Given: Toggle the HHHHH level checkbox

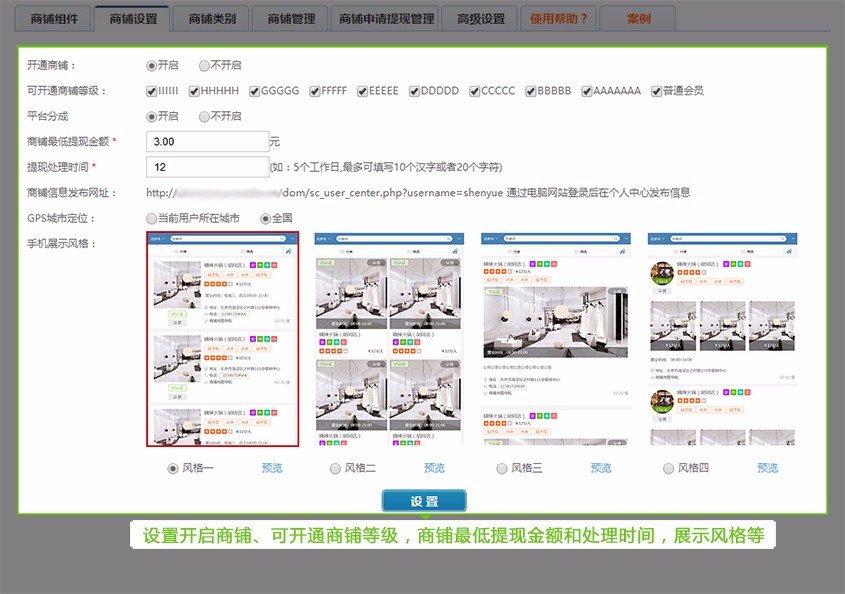Looking at the screenshot, I should tap(193, 91).
